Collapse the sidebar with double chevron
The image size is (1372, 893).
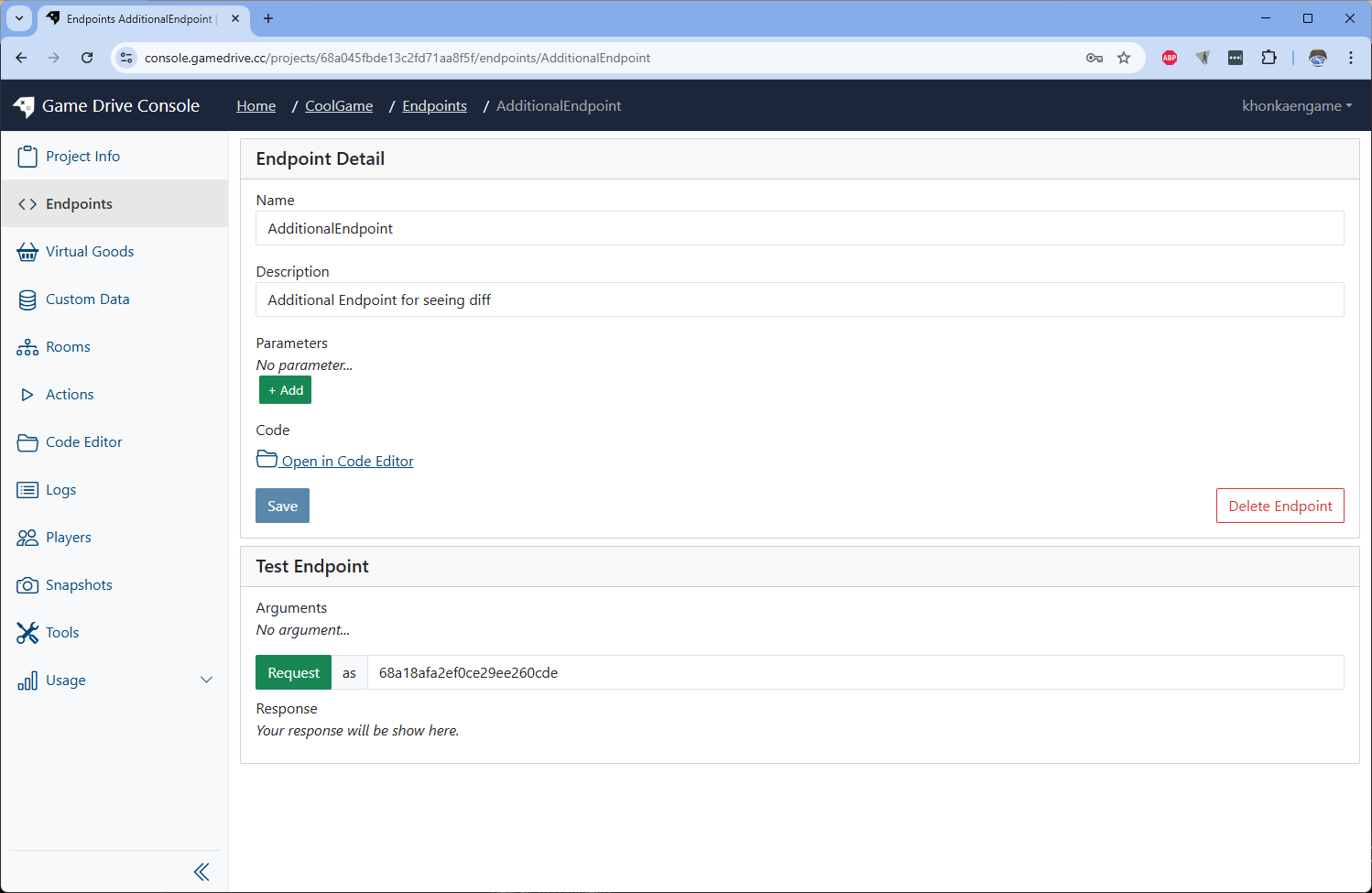(201, 871)
